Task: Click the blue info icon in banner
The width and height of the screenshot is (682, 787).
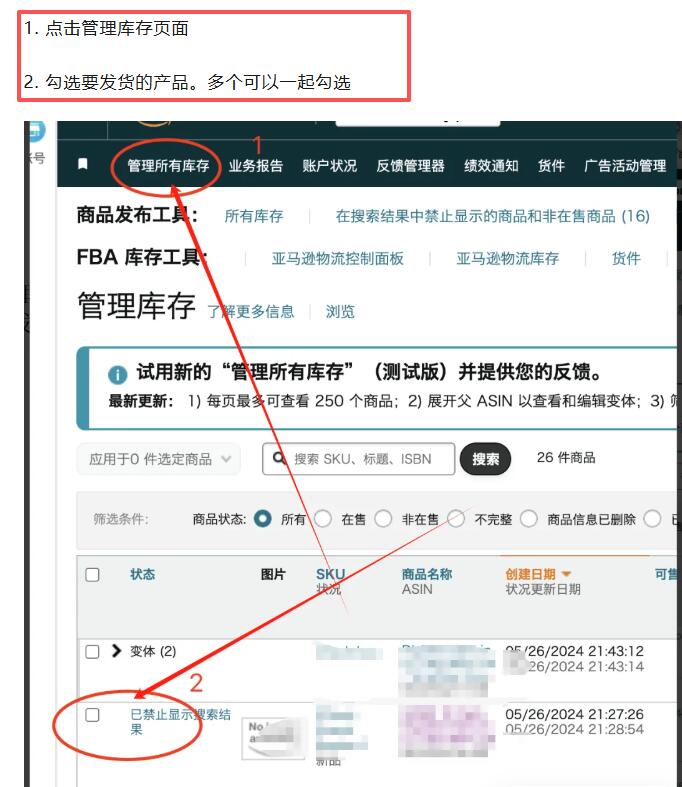Action: [x=117, y=374]
